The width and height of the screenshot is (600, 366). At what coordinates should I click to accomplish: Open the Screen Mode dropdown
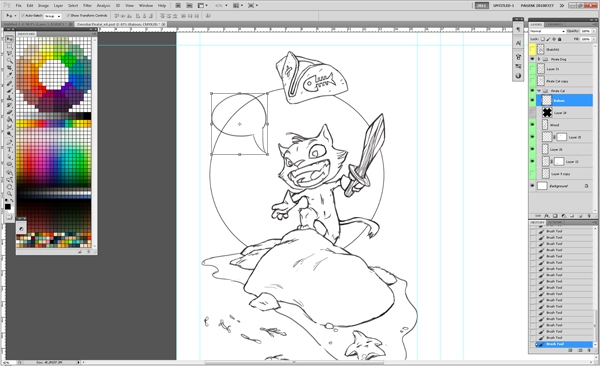tap(252, 6)
